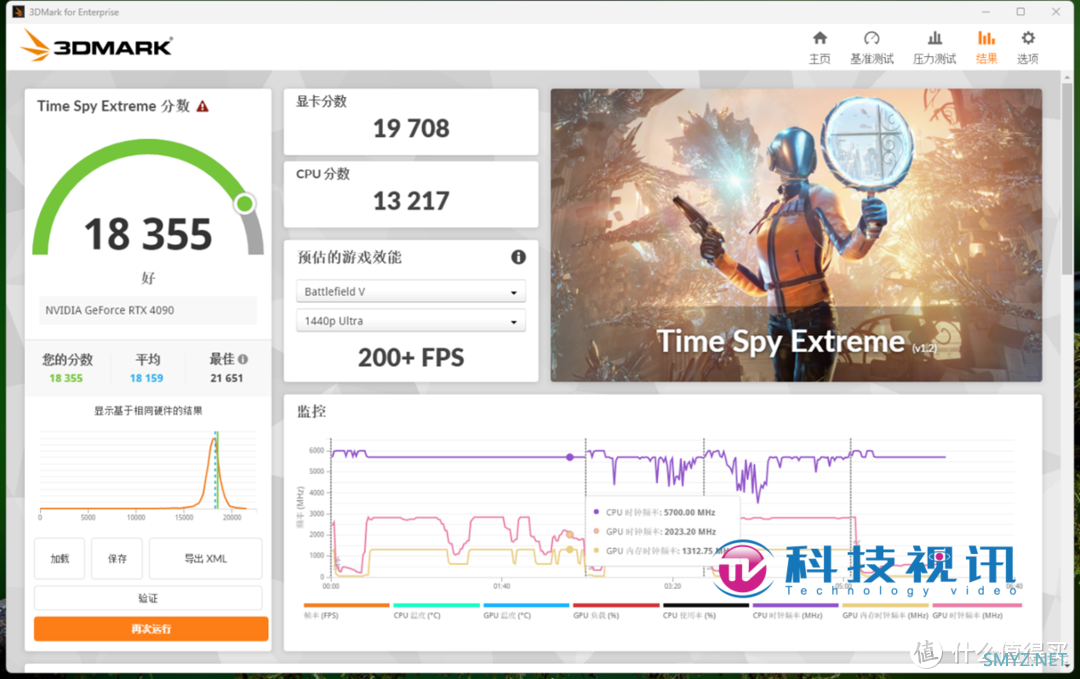Click the NVIDIA GeForce RTX 4090 label
Screen dimensions: 1080x679
110,310
